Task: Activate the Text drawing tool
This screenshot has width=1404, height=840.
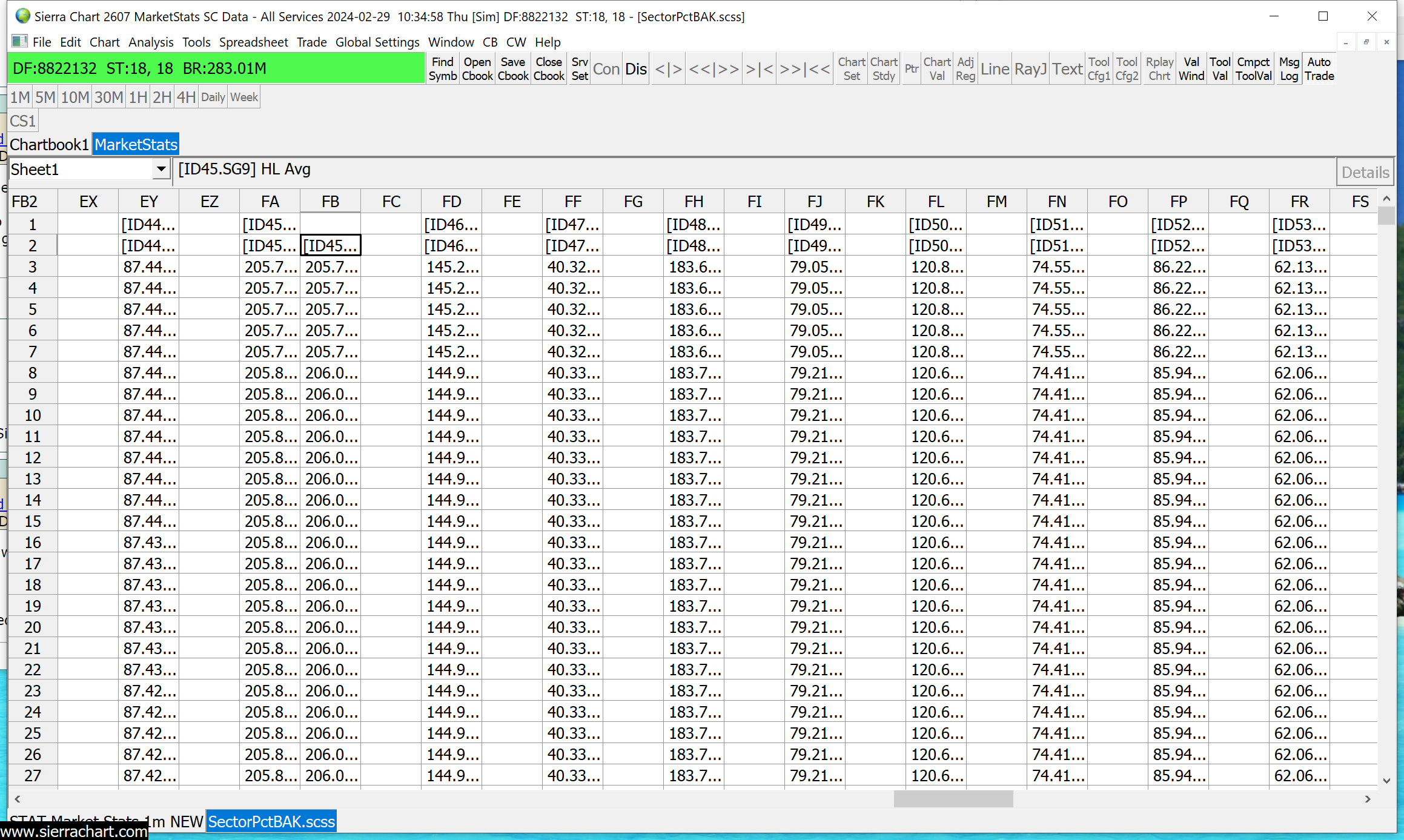Action: (1067, 69)
